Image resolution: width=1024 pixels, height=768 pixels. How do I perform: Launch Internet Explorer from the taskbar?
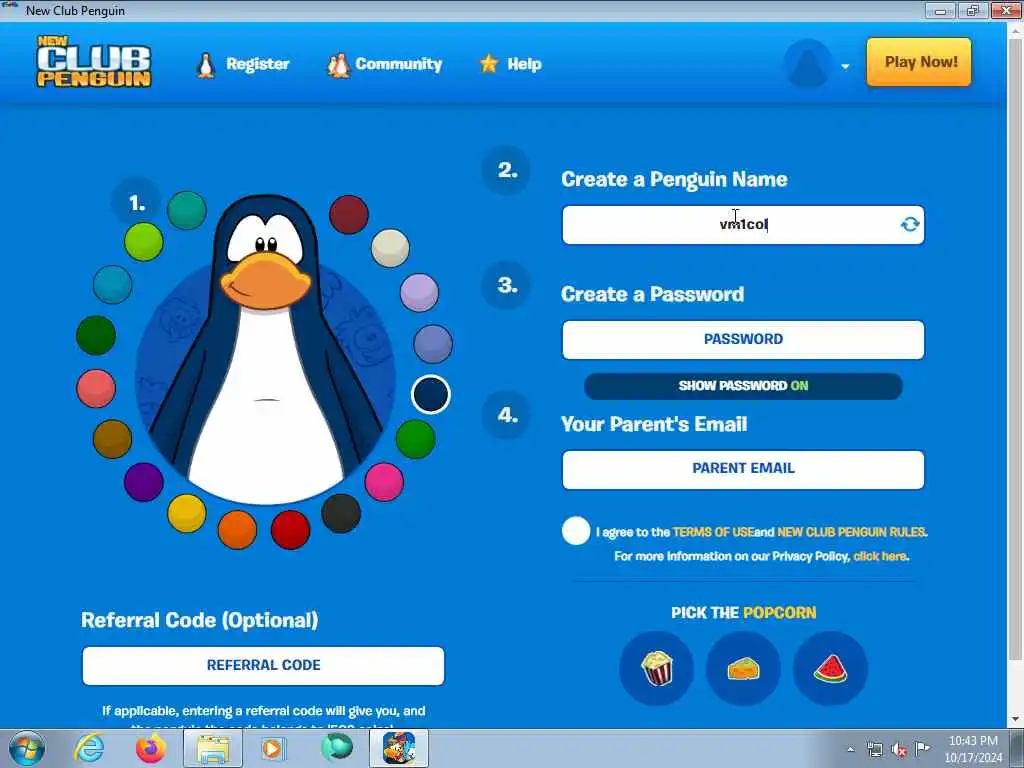pyautogui.click(x=89, y=748)
